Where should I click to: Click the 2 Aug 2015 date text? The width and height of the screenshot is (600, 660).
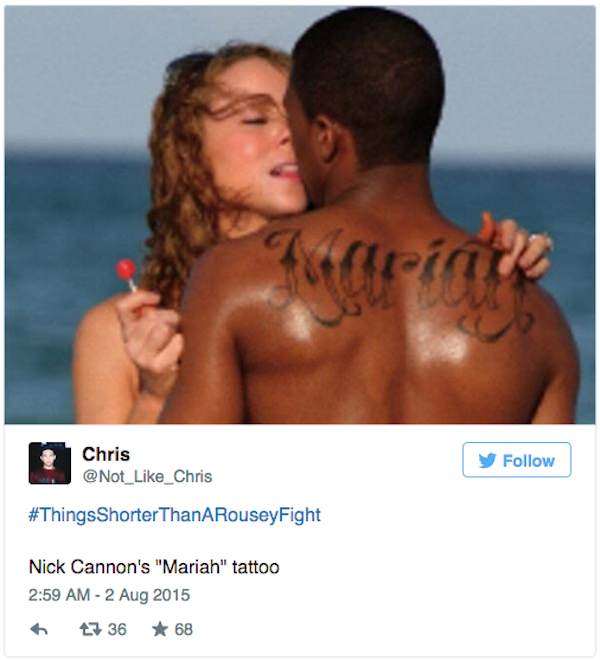(147, 595)
